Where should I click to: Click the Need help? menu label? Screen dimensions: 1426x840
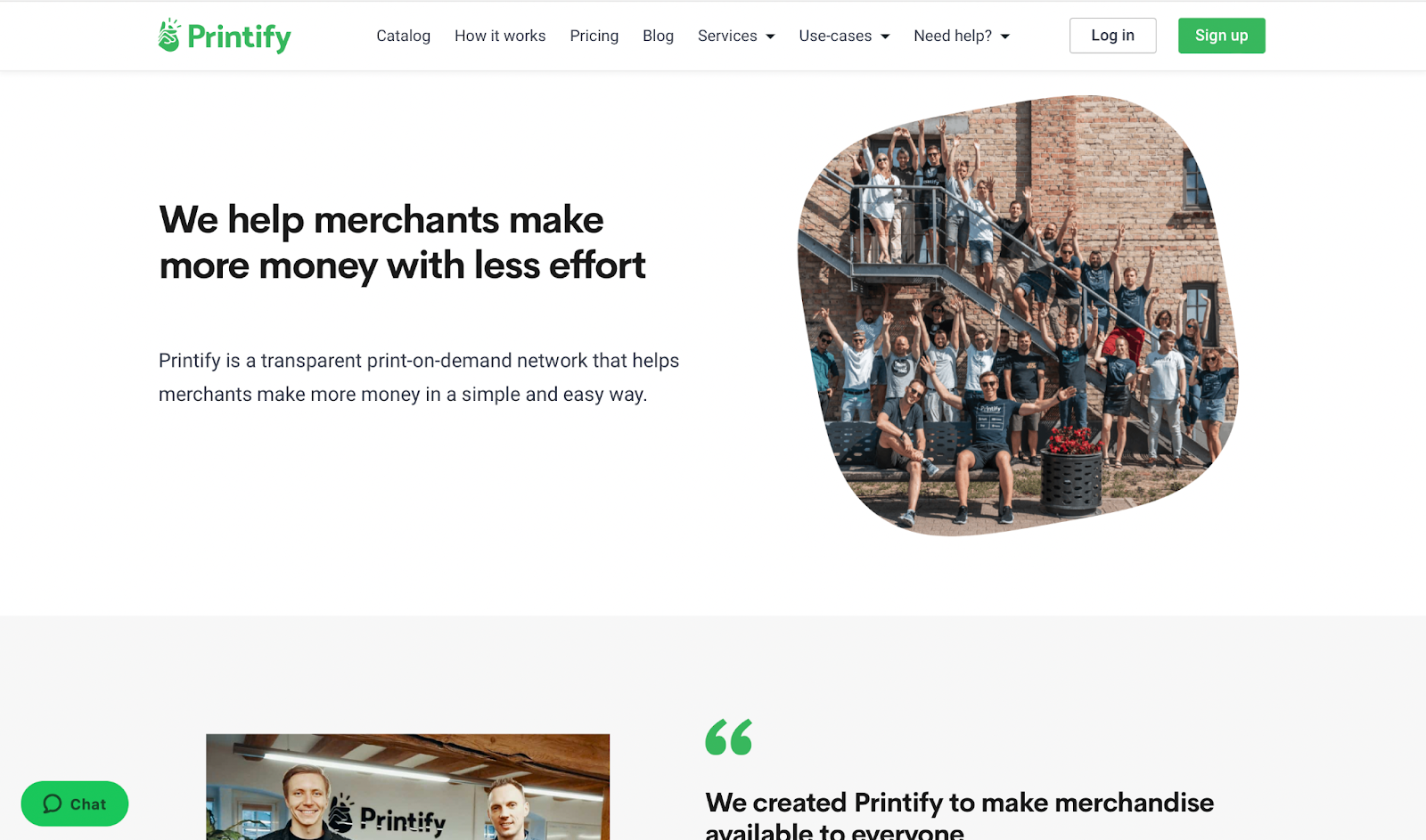point(953,36)
